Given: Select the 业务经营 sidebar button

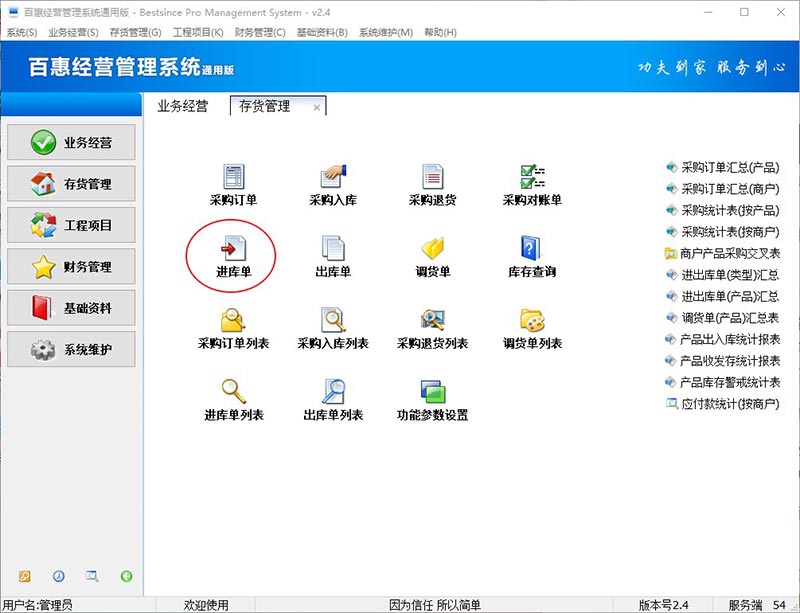Looking at the screenshot, I should (x=71, y=142).
